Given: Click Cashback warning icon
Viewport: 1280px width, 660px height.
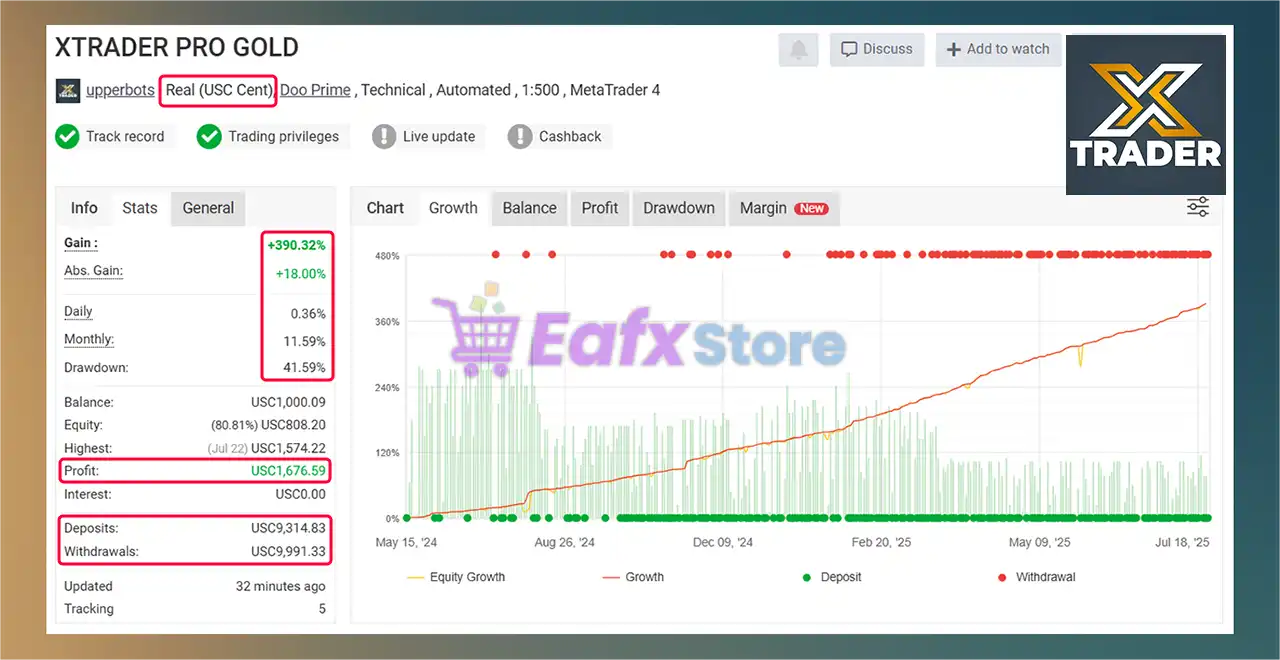Looking at the screenshot, I should [x=520, y=137].
